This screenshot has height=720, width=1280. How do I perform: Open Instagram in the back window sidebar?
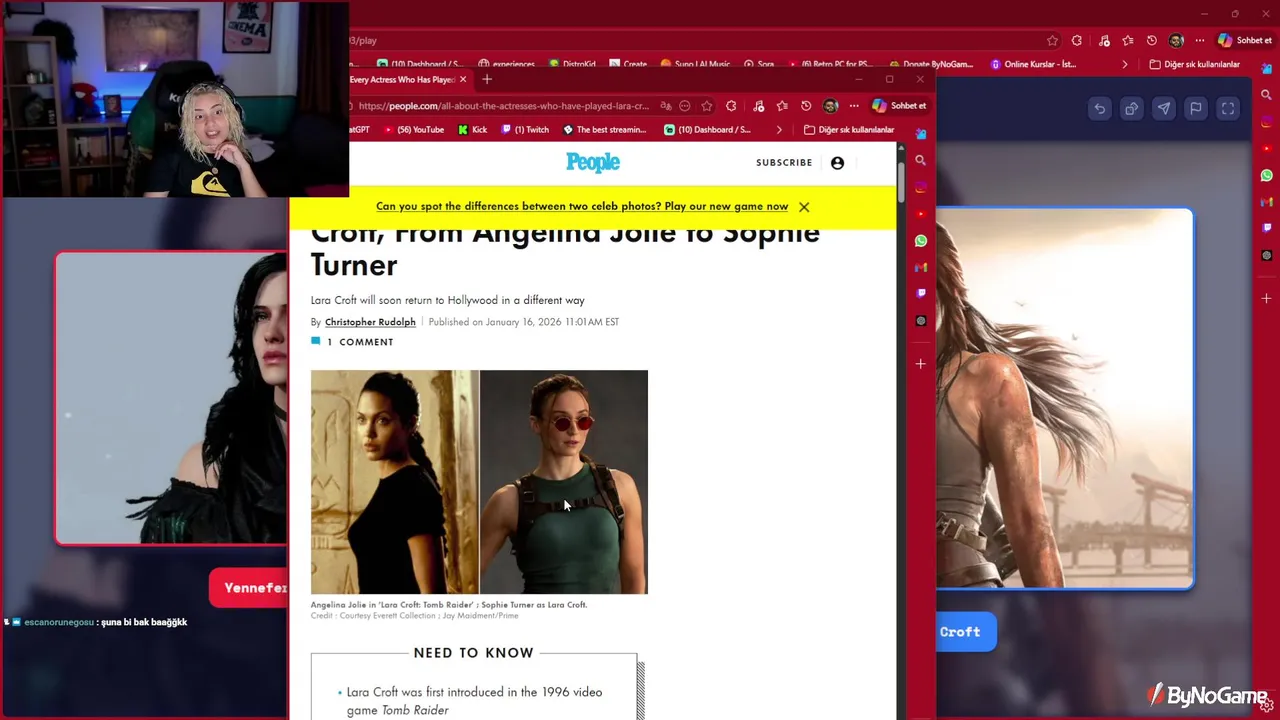1267,122
